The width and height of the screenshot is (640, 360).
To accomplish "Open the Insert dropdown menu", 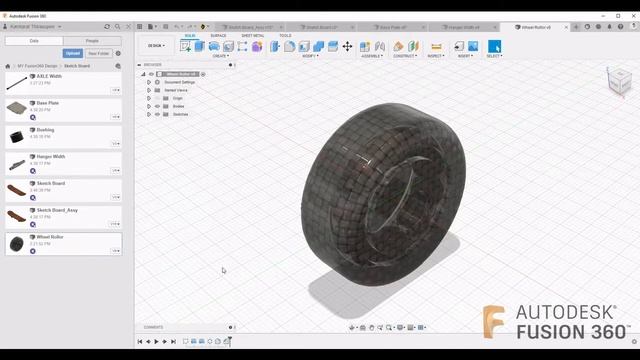I will pyautogui.click(x=465, y=56).
